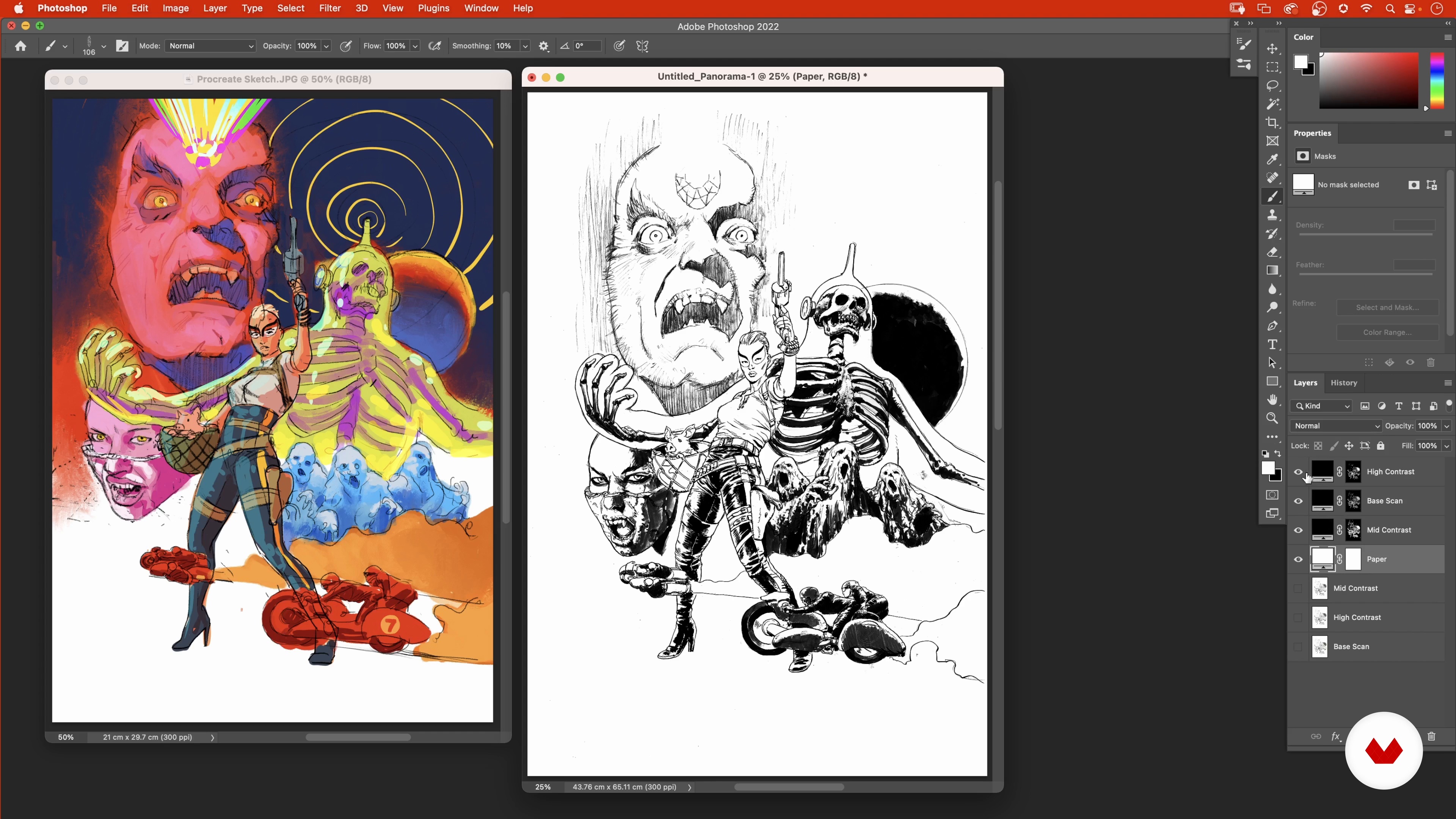This screenshot has height=819, width=1456.
Task: Show the hidden Base Scan image layer
Action: pos(1298,646)
